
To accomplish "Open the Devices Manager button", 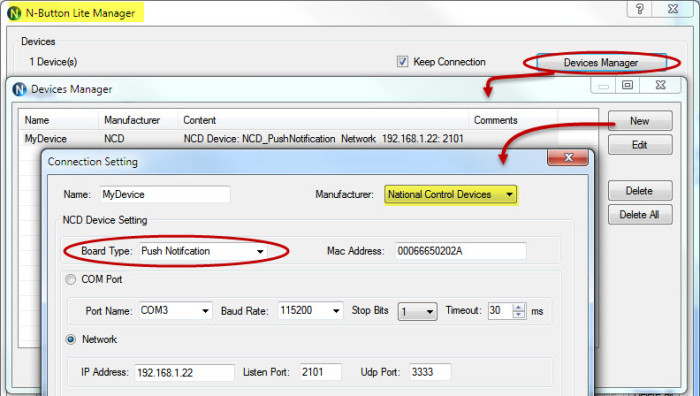I will [x=601, y=63].
